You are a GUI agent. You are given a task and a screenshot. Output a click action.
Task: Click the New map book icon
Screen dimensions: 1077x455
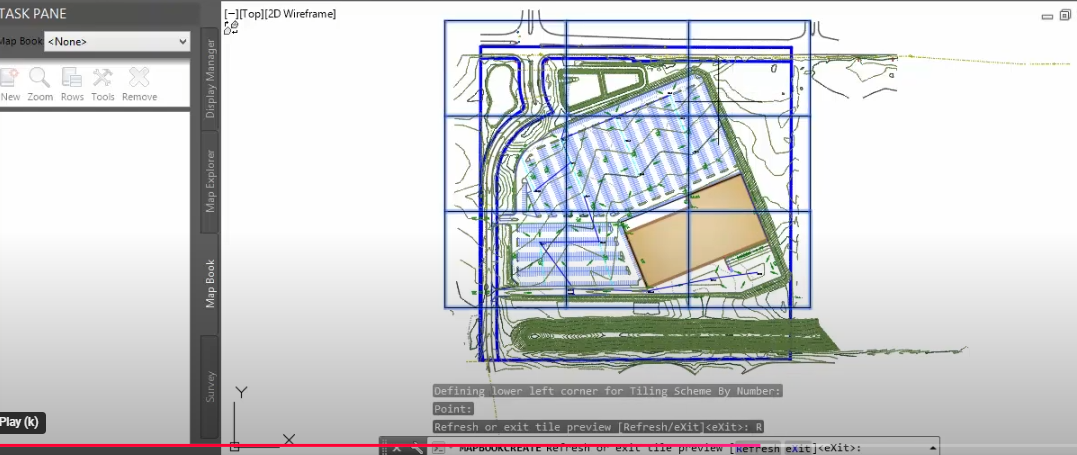click(x=10, y=78)
